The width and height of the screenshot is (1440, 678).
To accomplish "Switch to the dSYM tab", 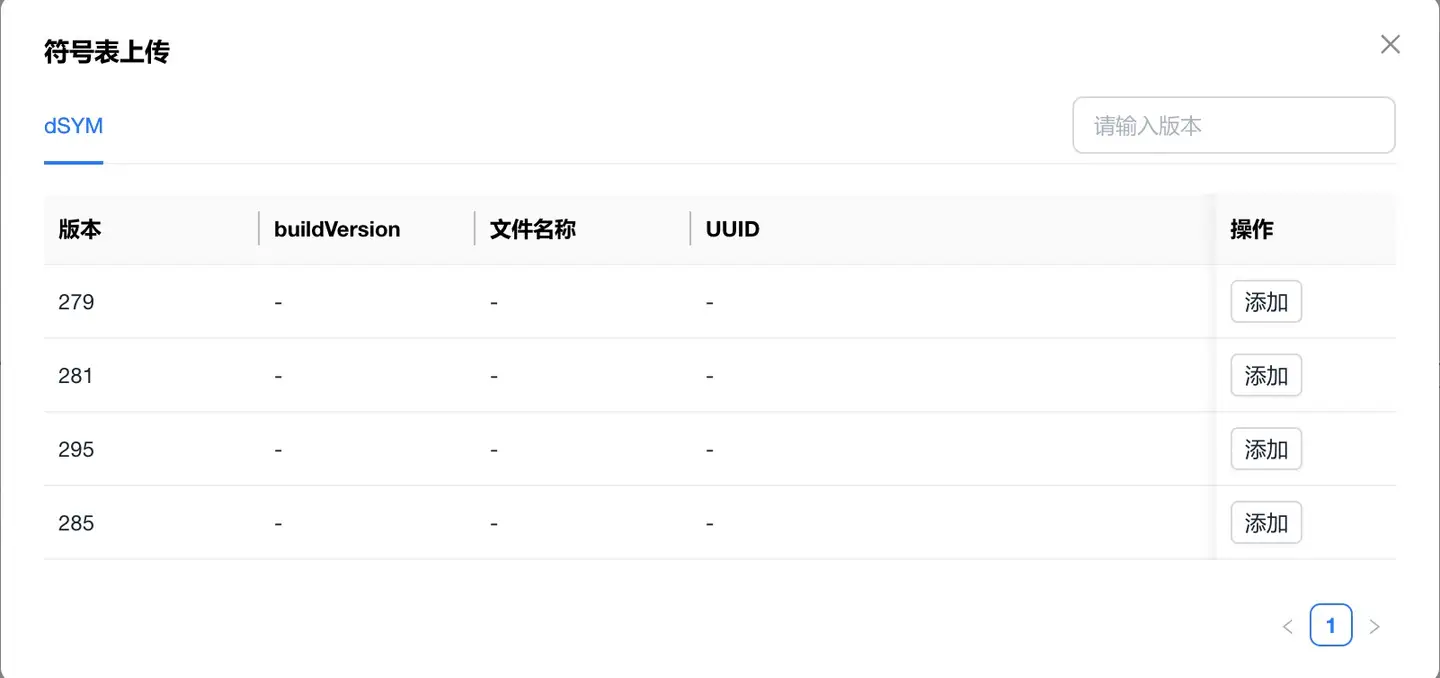I will [73, 126].
